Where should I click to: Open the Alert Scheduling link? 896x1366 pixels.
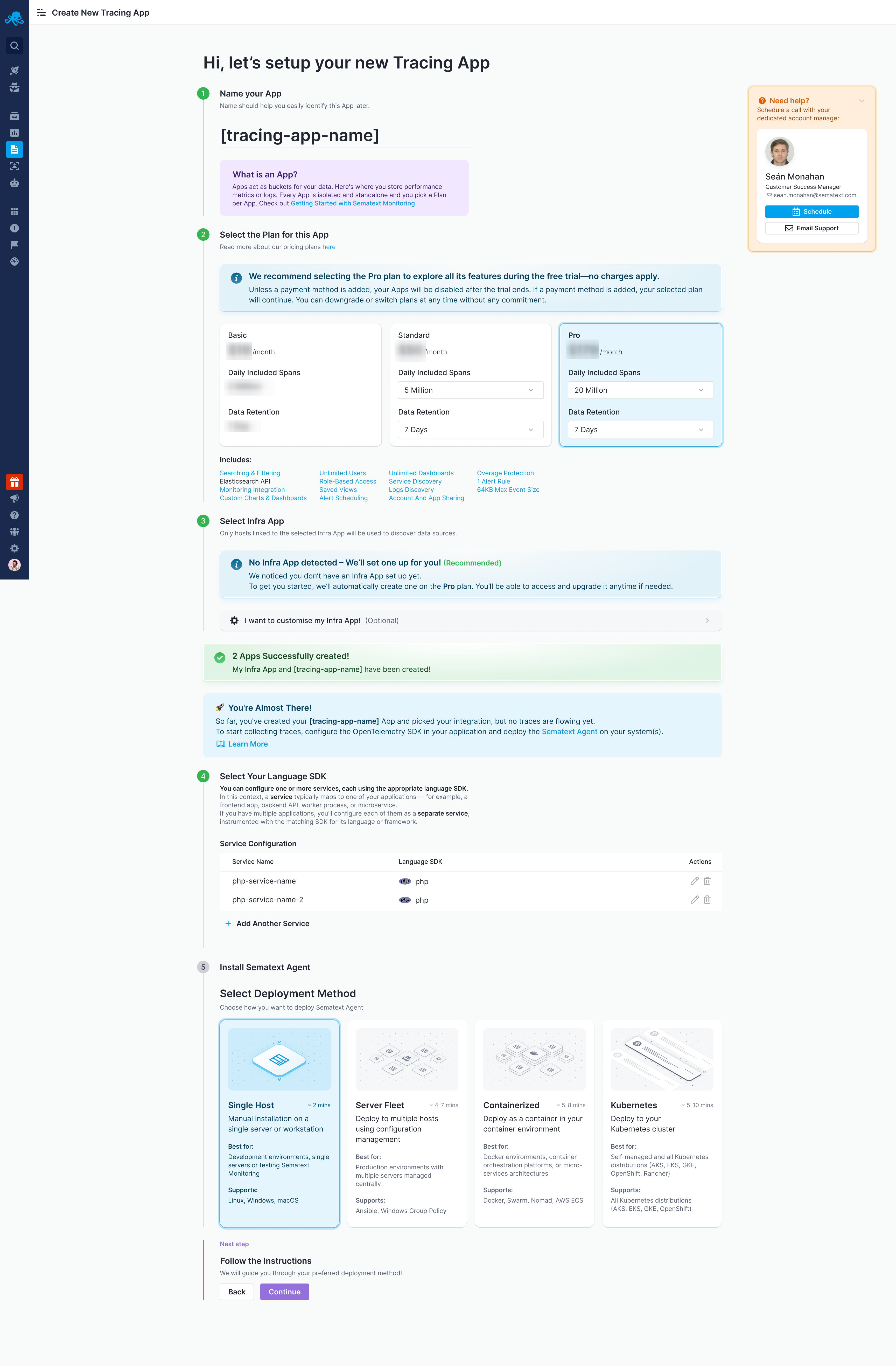tap(344, 498)
